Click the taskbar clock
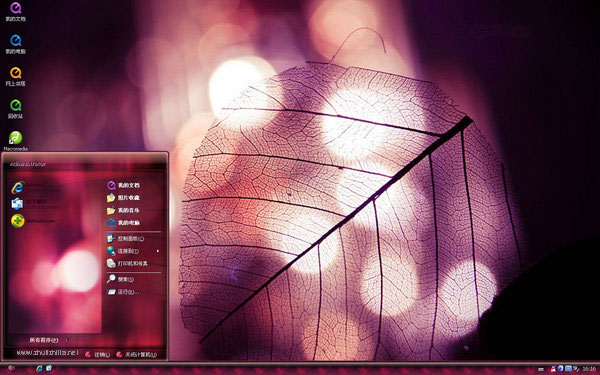This screenshot has width=600, height=375. point(589,369)
